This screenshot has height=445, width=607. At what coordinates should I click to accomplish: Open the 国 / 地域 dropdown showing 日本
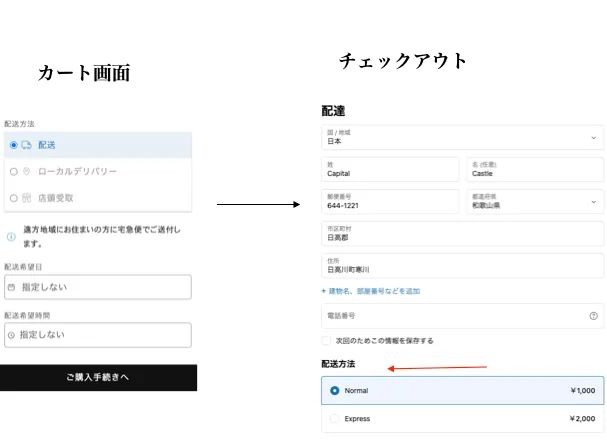click(462, 137)
